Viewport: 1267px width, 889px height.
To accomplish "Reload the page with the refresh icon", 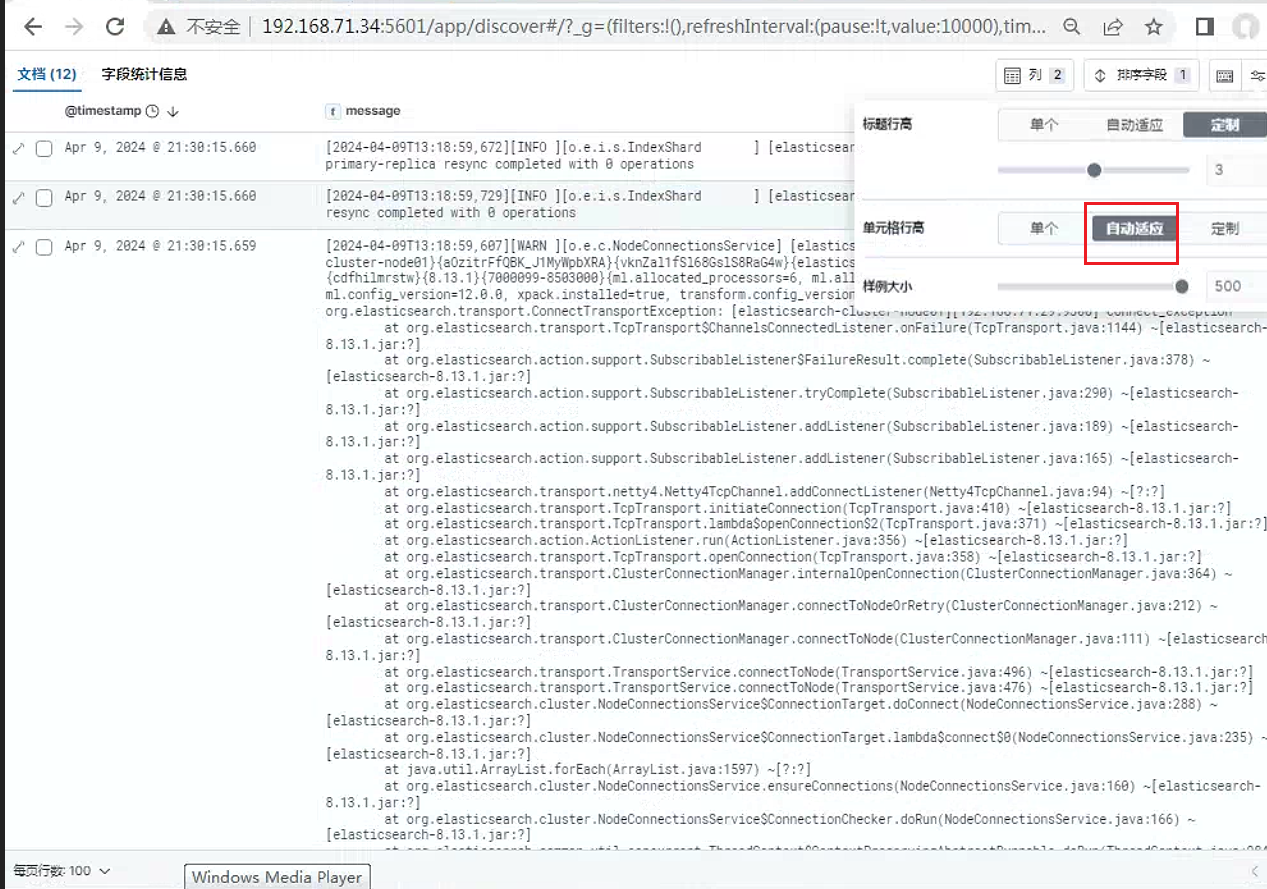I will pos(115,27).
